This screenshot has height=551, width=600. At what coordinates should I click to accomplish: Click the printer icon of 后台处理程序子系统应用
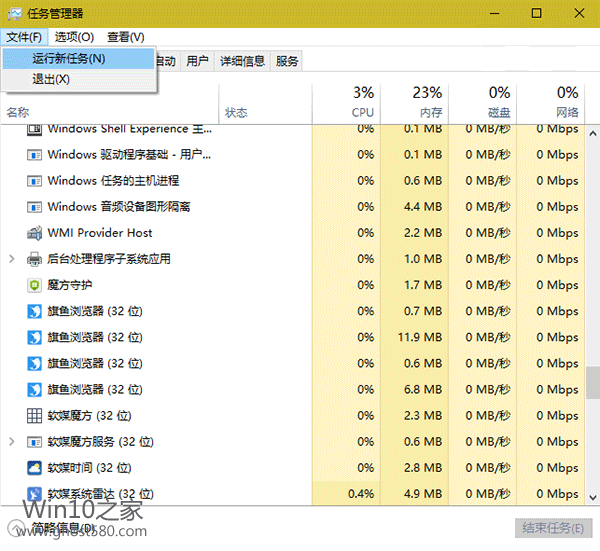tap(34, 259)
